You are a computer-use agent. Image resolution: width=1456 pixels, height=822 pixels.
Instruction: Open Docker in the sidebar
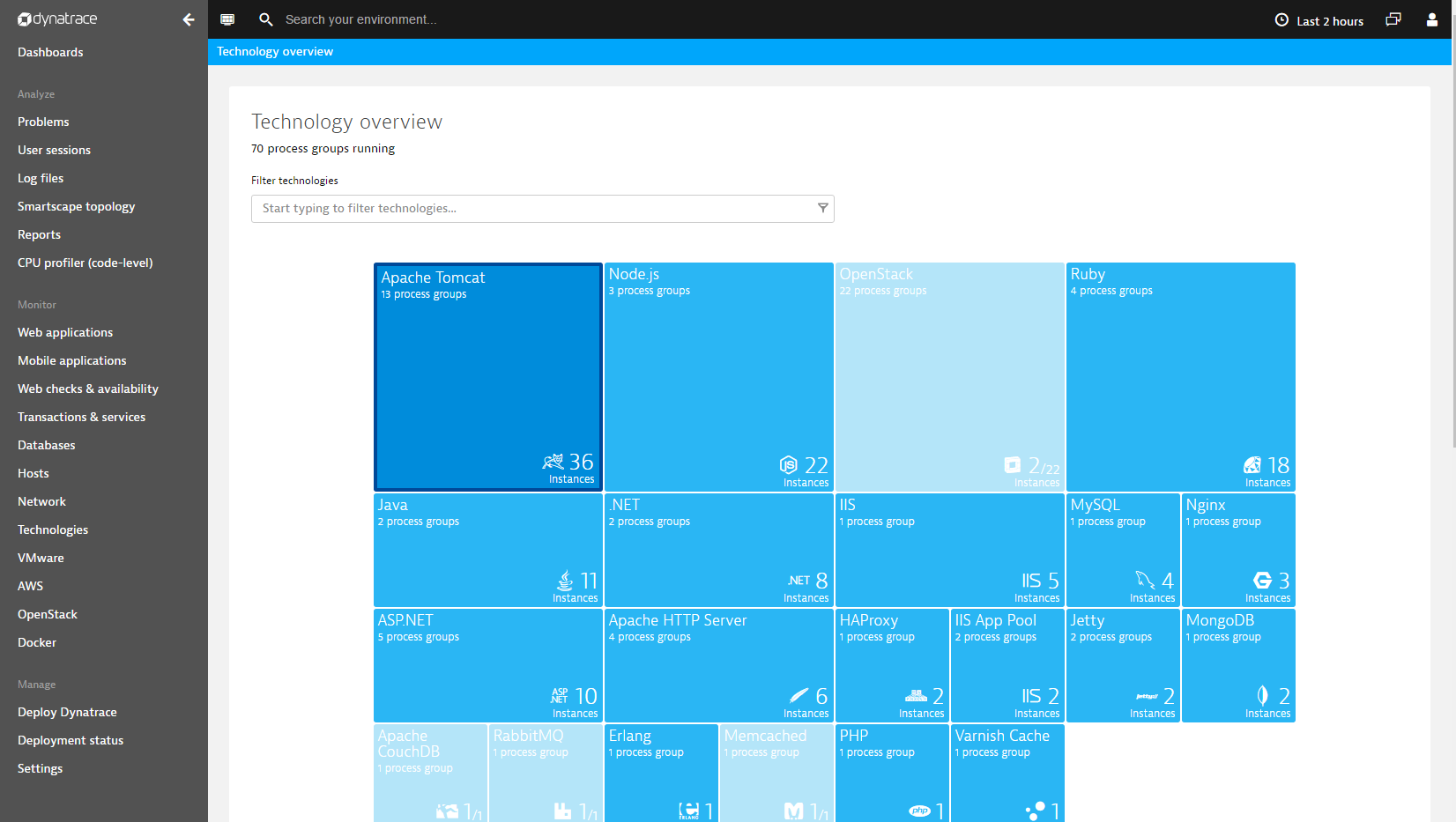pos(37,642)
